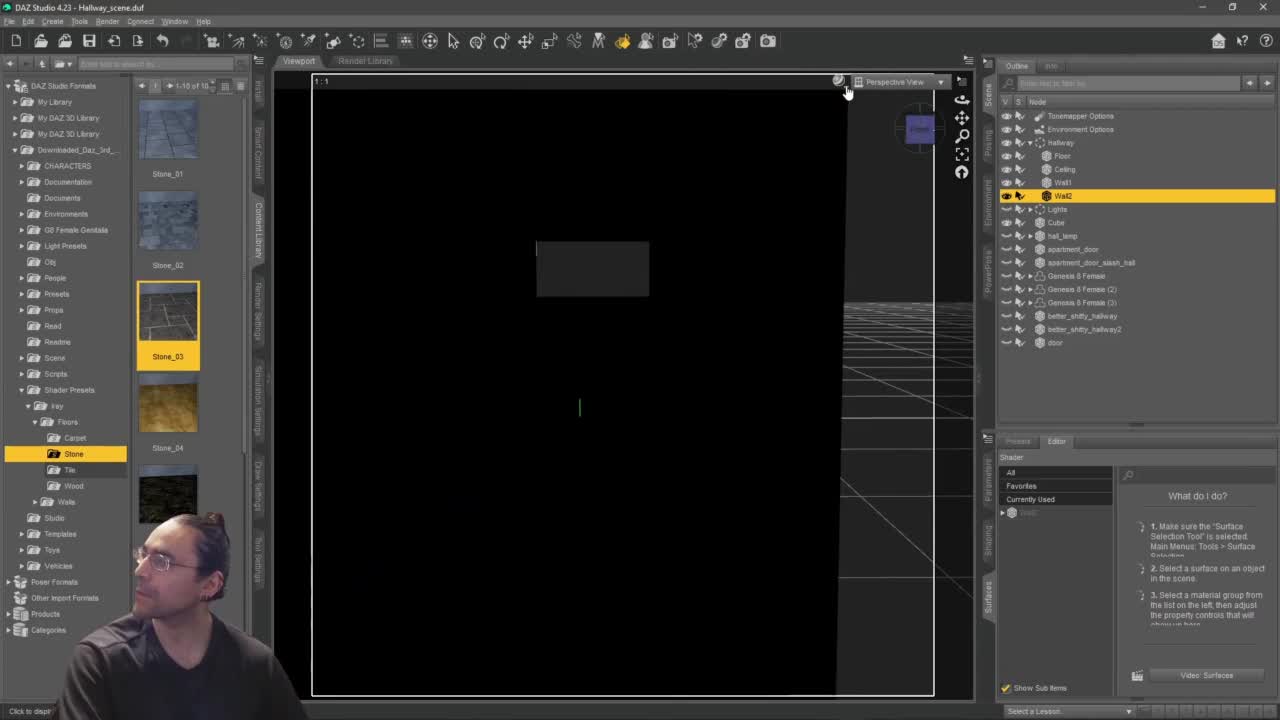1280x720 pixels.
Task: Open the Perspective View dropdown
Action: coord(898,82)
